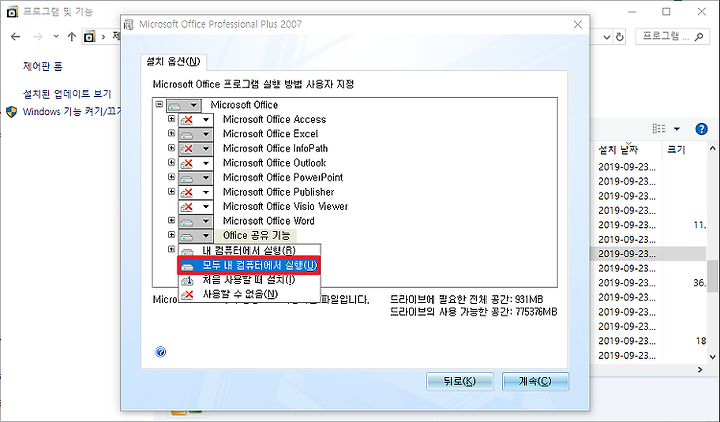Click the Programs and Features title bar icon
The width and height of the screenshot is (720, 422).
(x=12, y=11)
